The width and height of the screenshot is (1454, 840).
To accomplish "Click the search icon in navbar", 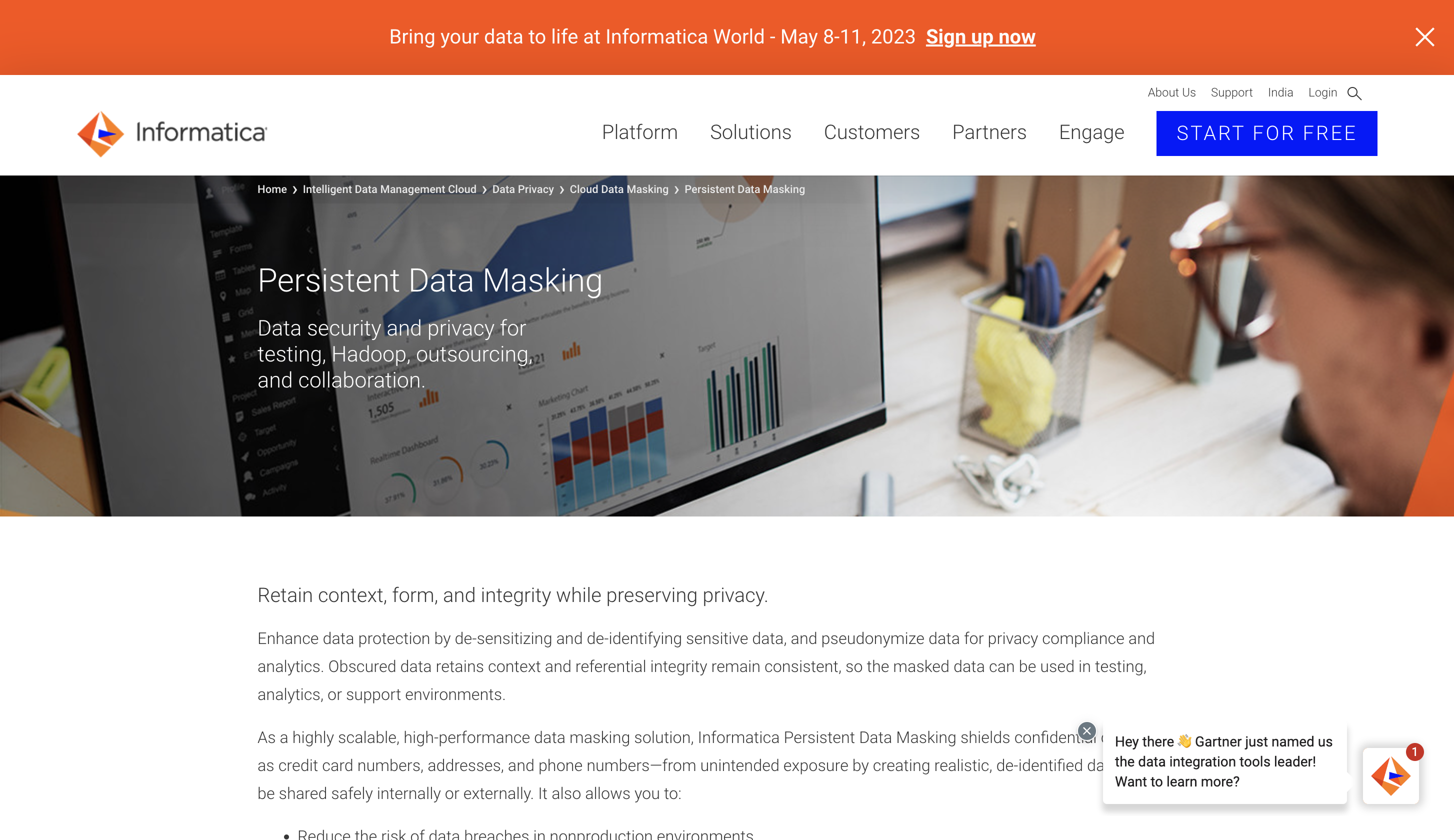I will click(x=1355, y=93).
